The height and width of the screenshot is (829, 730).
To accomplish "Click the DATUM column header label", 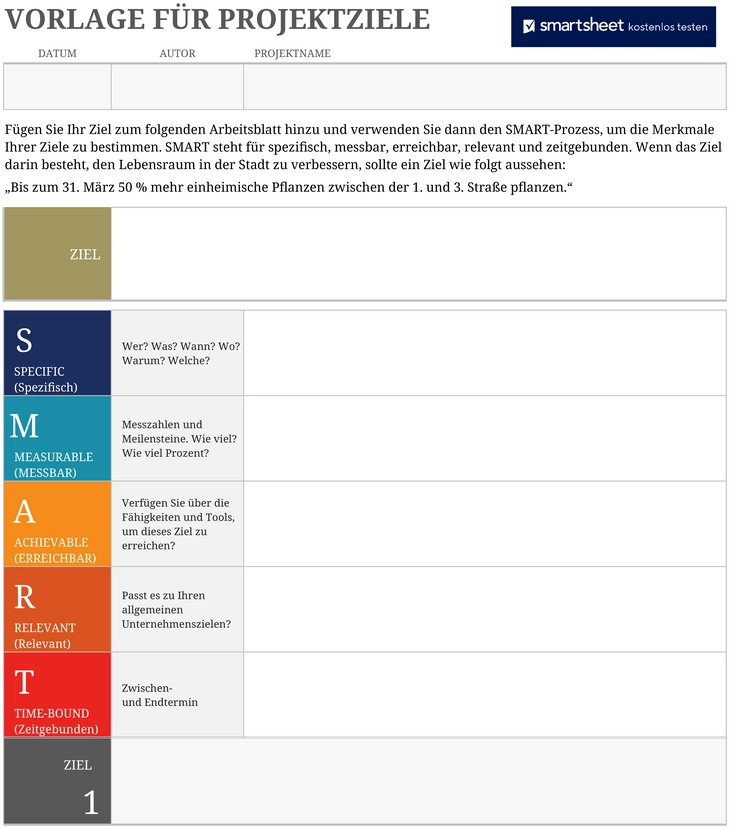I will coord(57,53).
